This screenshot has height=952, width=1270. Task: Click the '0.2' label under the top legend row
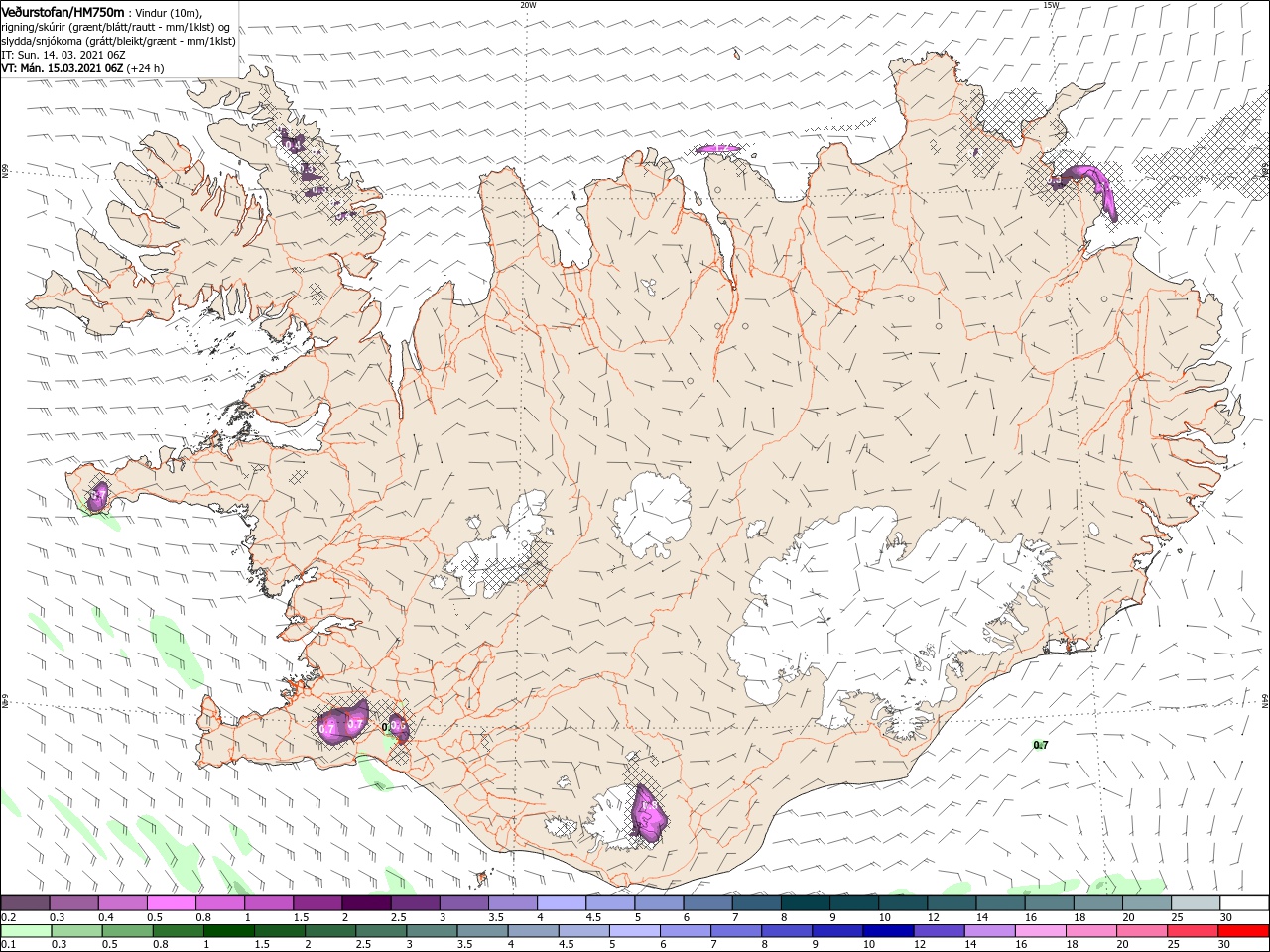tap(8, 917)
